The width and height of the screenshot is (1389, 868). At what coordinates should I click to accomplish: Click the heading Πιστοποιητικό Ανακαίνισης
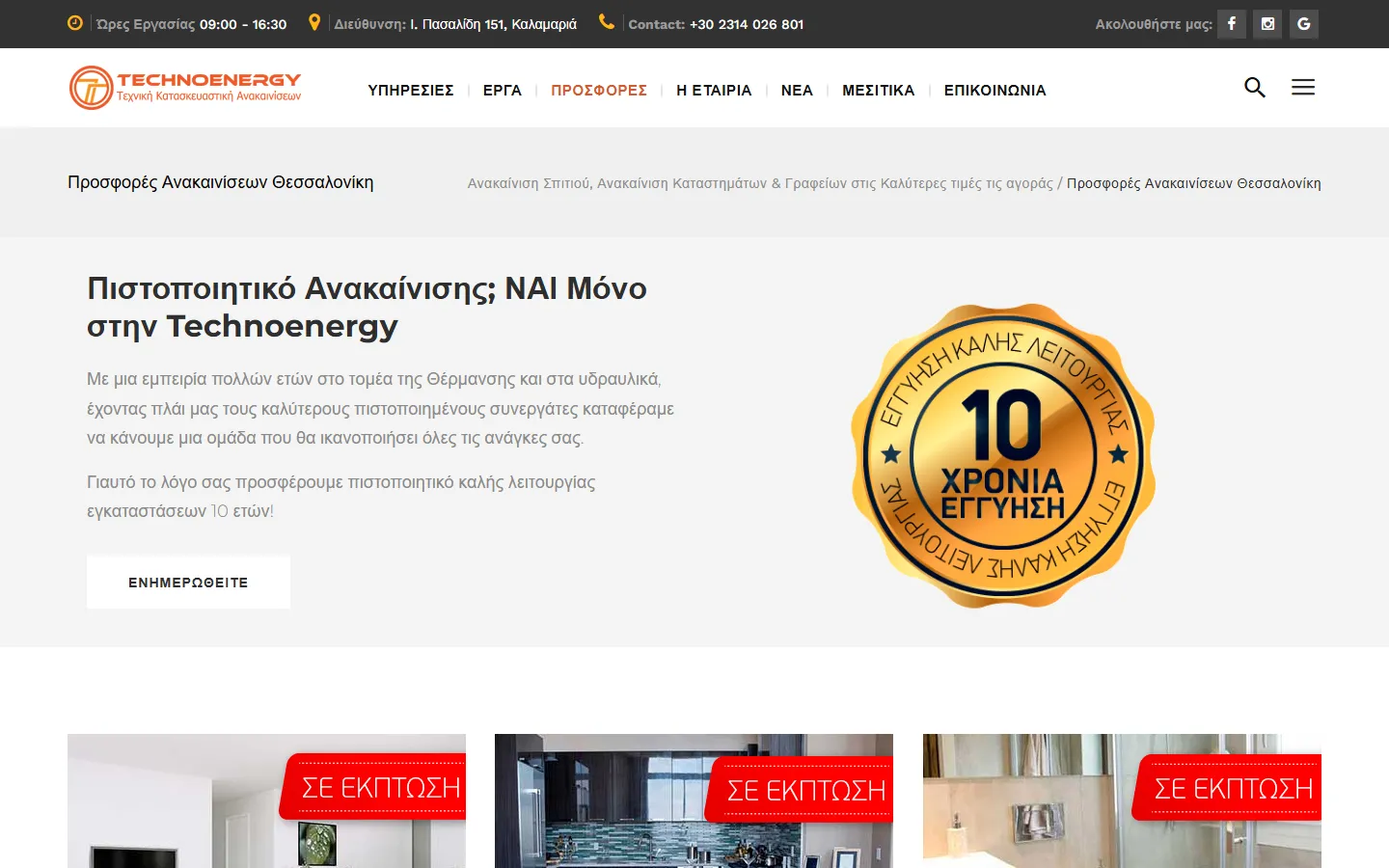click(x=368, y=307)
